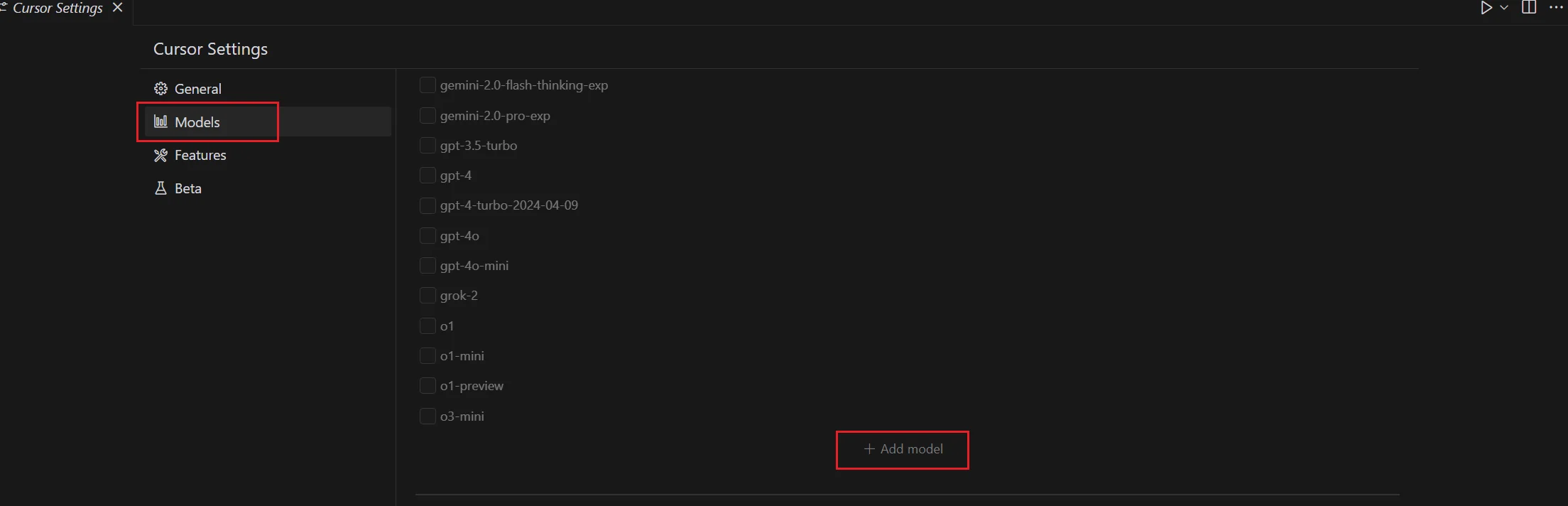Click the Models bar-chart icon
Viewport: 1568px width, 506px height.
160,122
